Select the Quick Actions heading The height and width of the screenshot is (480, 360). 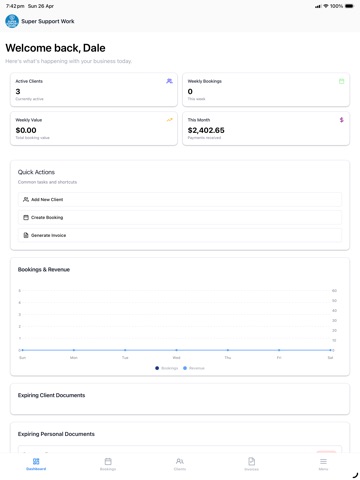36,172
